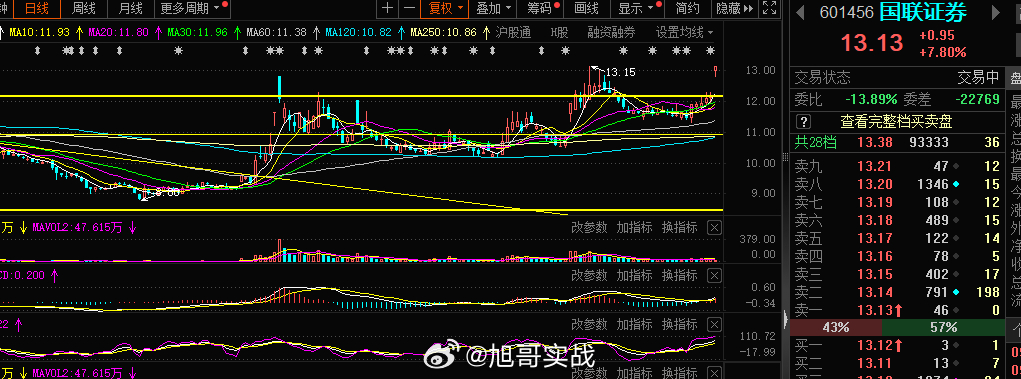Click the red up arrow next to 卖一 13.13
Viewport: 1021px width, 379px height.
coord(900,311)
